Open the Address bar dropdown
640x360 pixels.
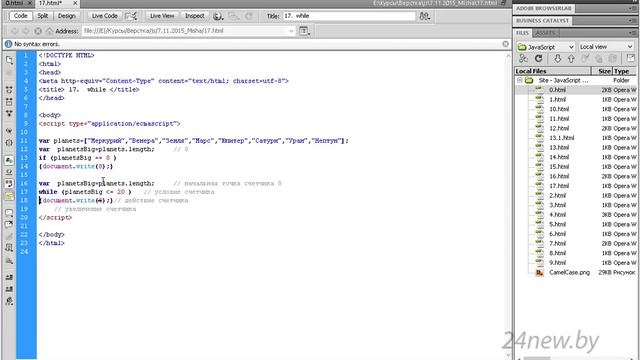coord(291,31)
